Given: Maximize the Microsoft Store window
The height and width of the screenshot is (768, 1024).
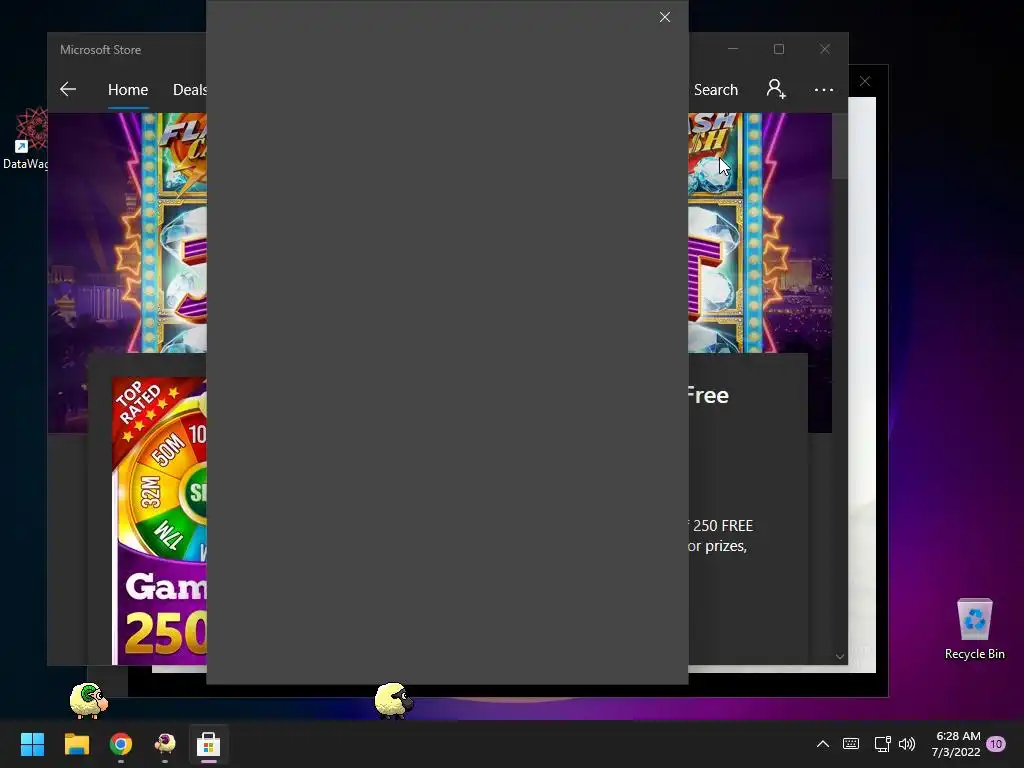Looking at the screenshot, I should tap(778, 50).
